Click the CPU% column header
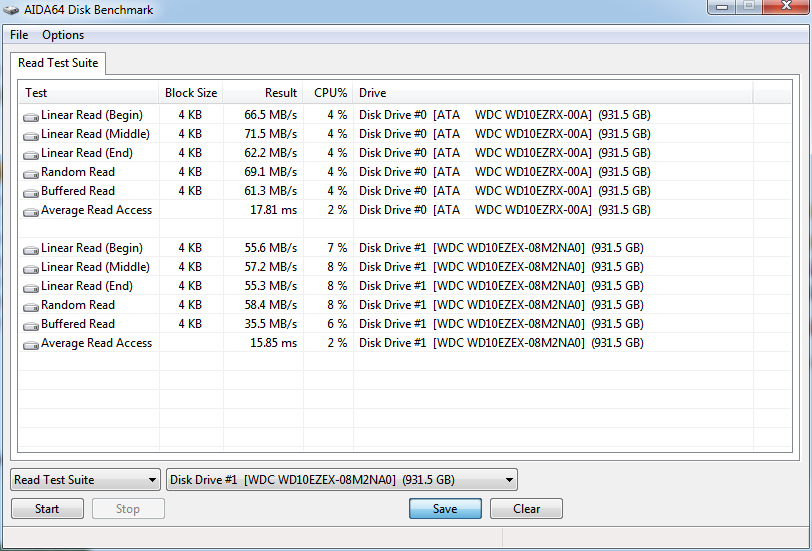 pyautogui.click(x=328, y=93)
